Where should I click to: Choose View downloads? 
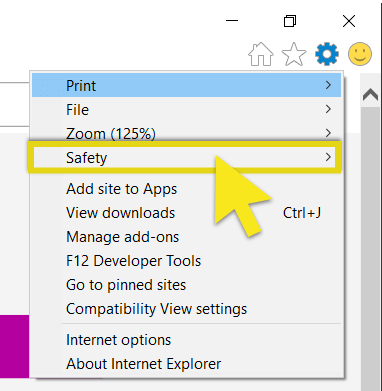click(x=186, y=213)
